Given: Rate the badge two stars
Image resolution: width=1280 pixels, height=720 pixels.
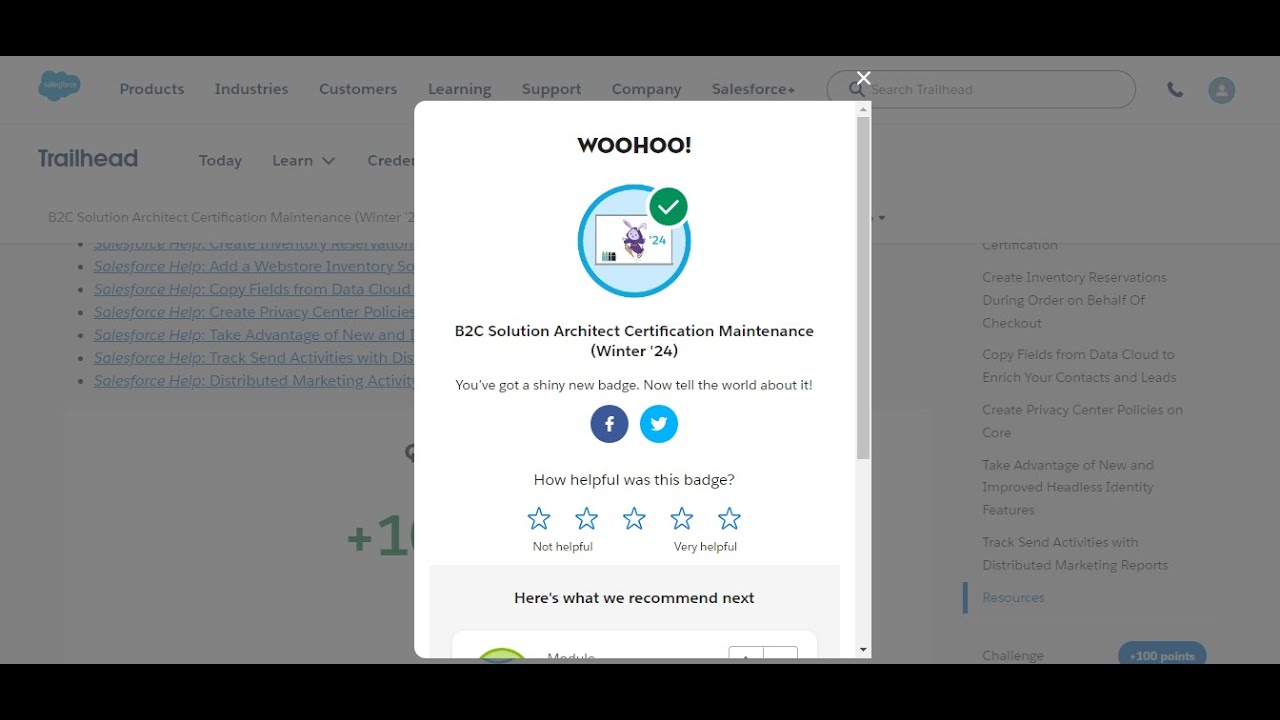Looking at the screenshot, I should click(x=587, y=518).
